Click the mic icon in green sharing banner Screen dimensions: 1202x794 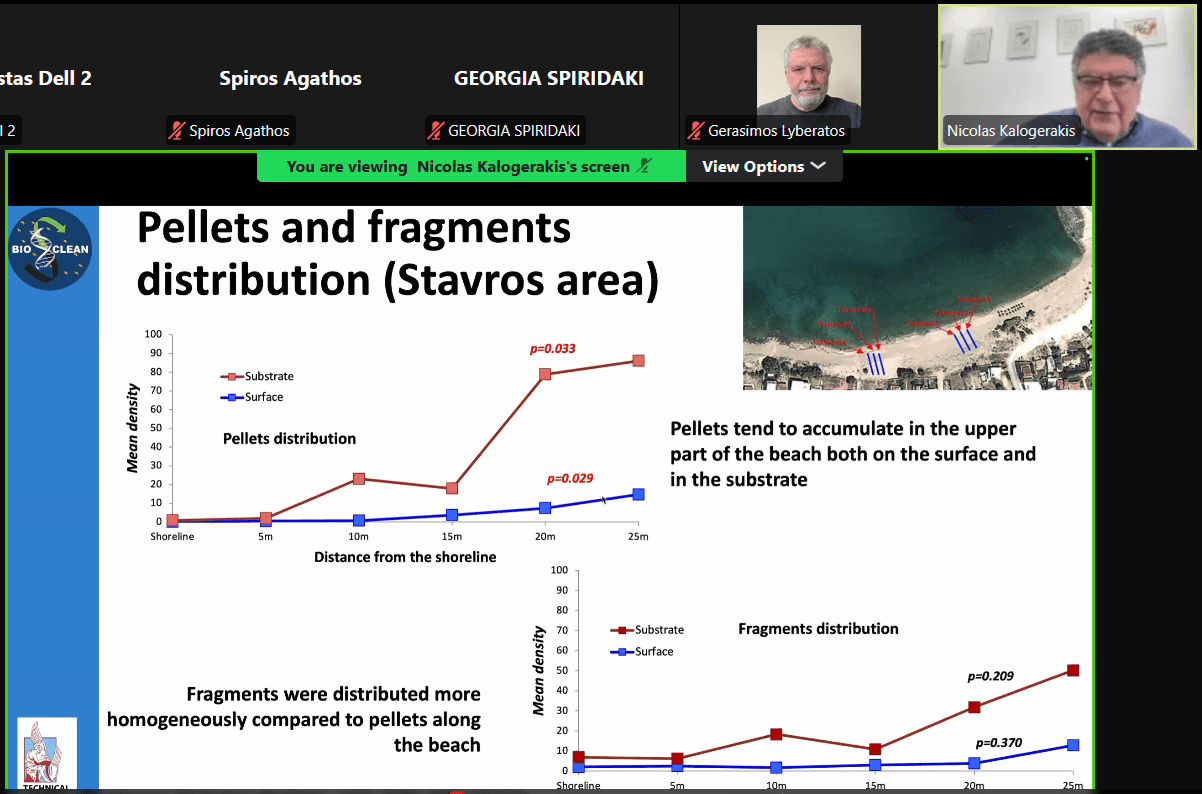tap(645, 167)
